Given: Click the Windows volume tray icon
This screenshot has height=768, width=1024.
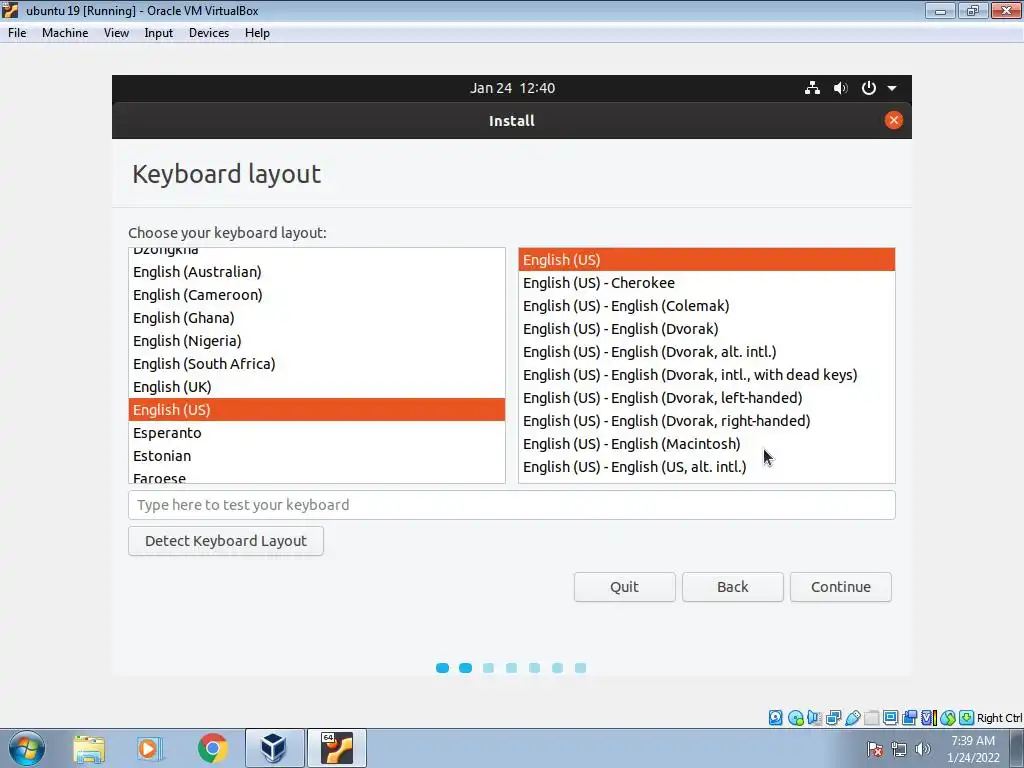Looking at the screenshot, I should coord(922,749).
